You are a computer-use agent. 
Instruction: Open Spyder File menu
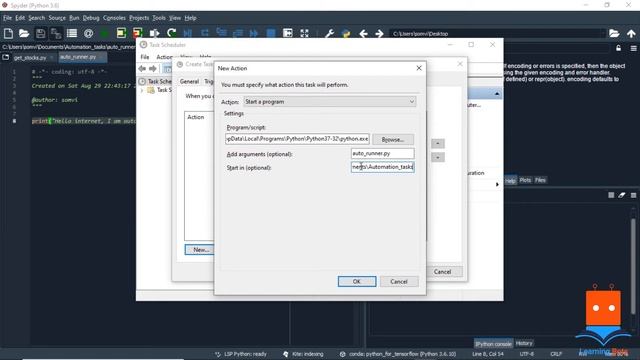(7, 18)
